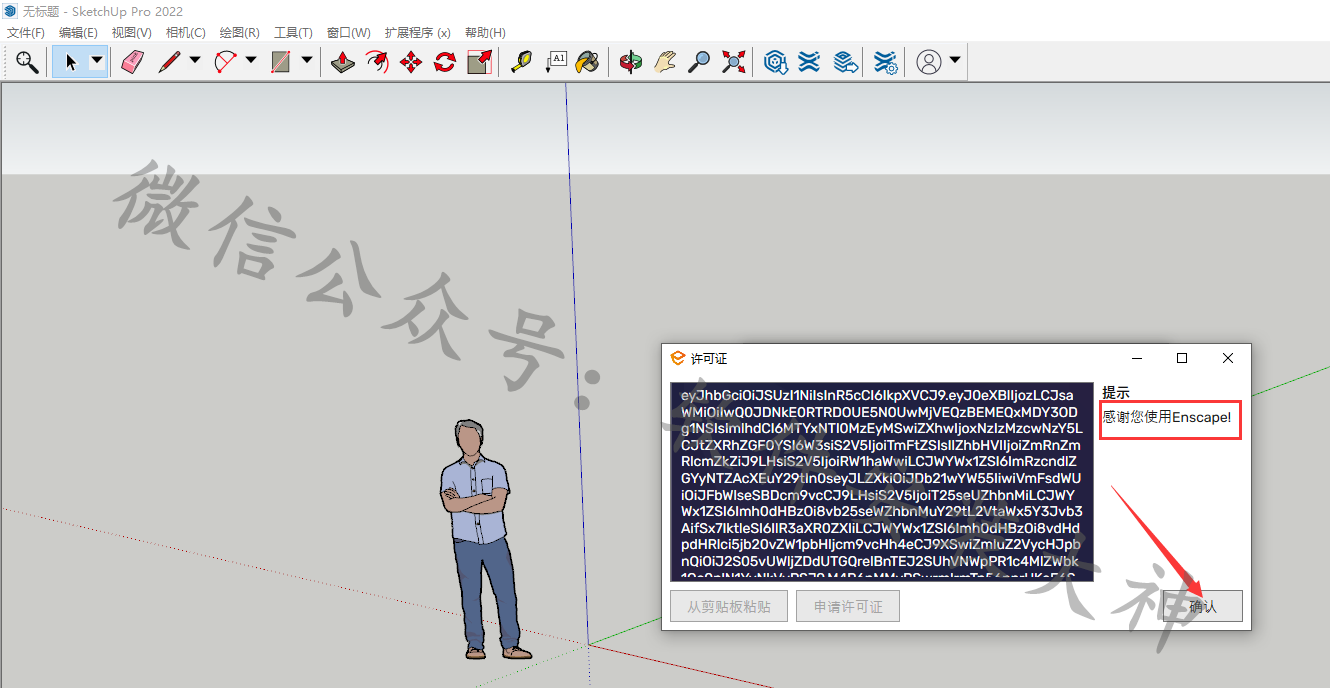Open the Select tool dropdown arrow
Viewport: 1330px width, 688px height.
(x=97, y=62)
